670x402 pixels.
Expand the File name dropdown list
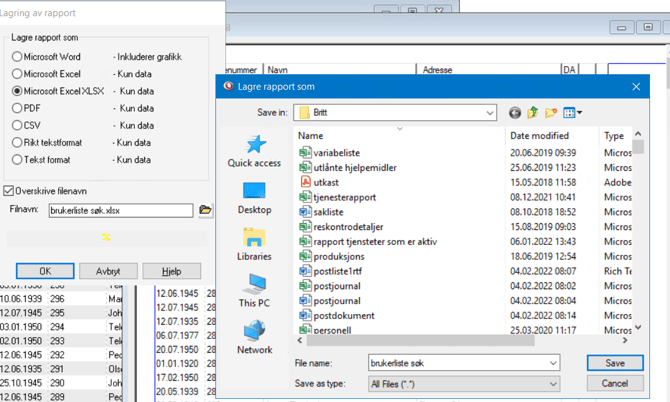(x=552, y=363)
